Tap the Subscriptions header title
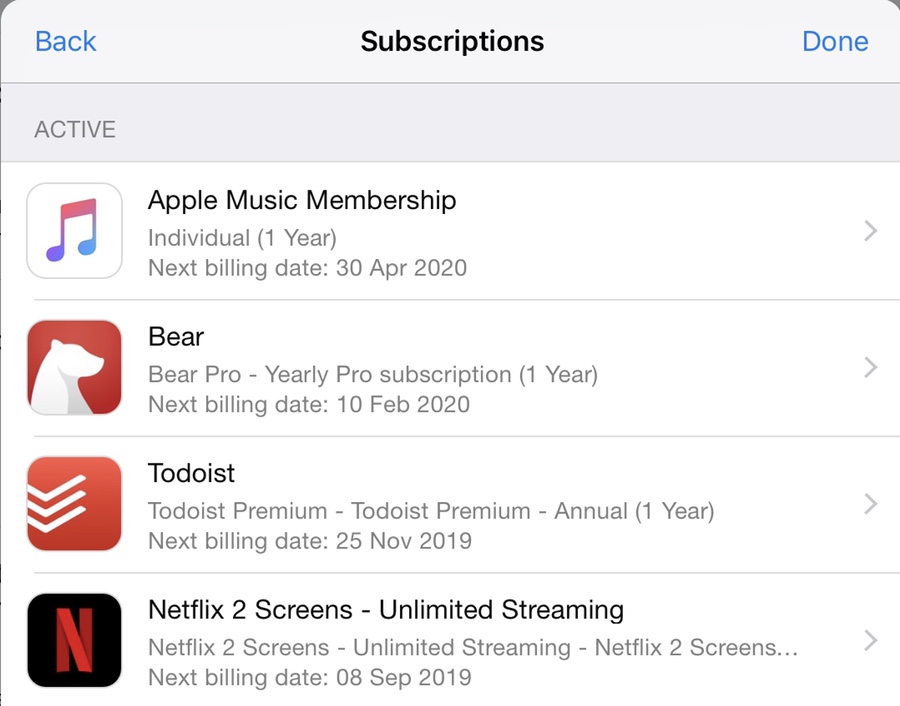The height and width of the screenshot is (706, 900). pyautogui.click(x=452, y=41)
